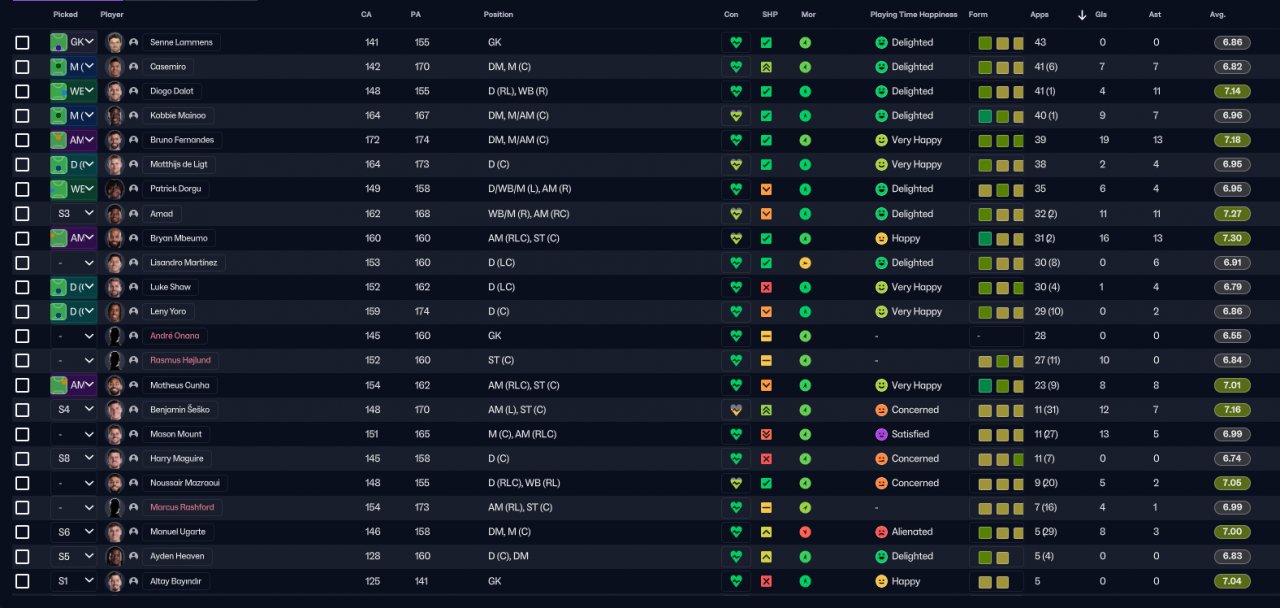The width and height of the screenshot is (1280, 608).
Task: Click Lisandro Martínez's yellow morale icon
Action: (805, 263)
